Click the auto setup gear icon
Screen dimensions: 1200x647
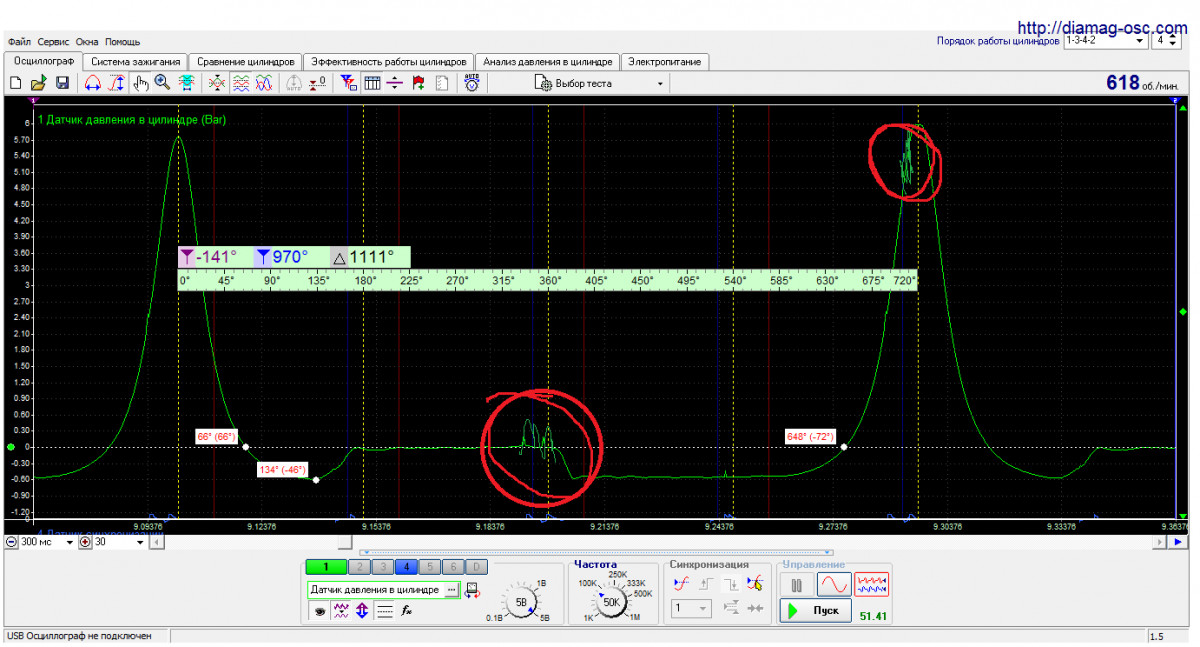471,84
